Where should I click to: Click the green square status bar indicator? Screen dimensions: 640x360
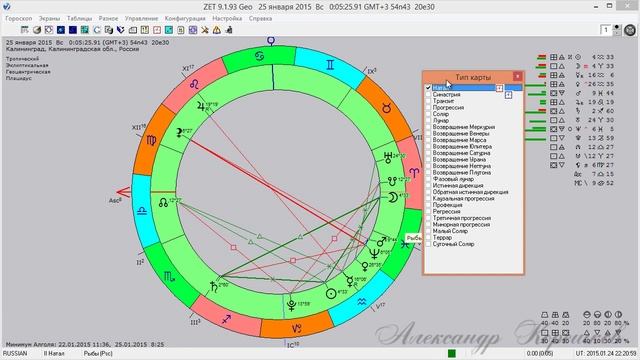tap(452, 353)
